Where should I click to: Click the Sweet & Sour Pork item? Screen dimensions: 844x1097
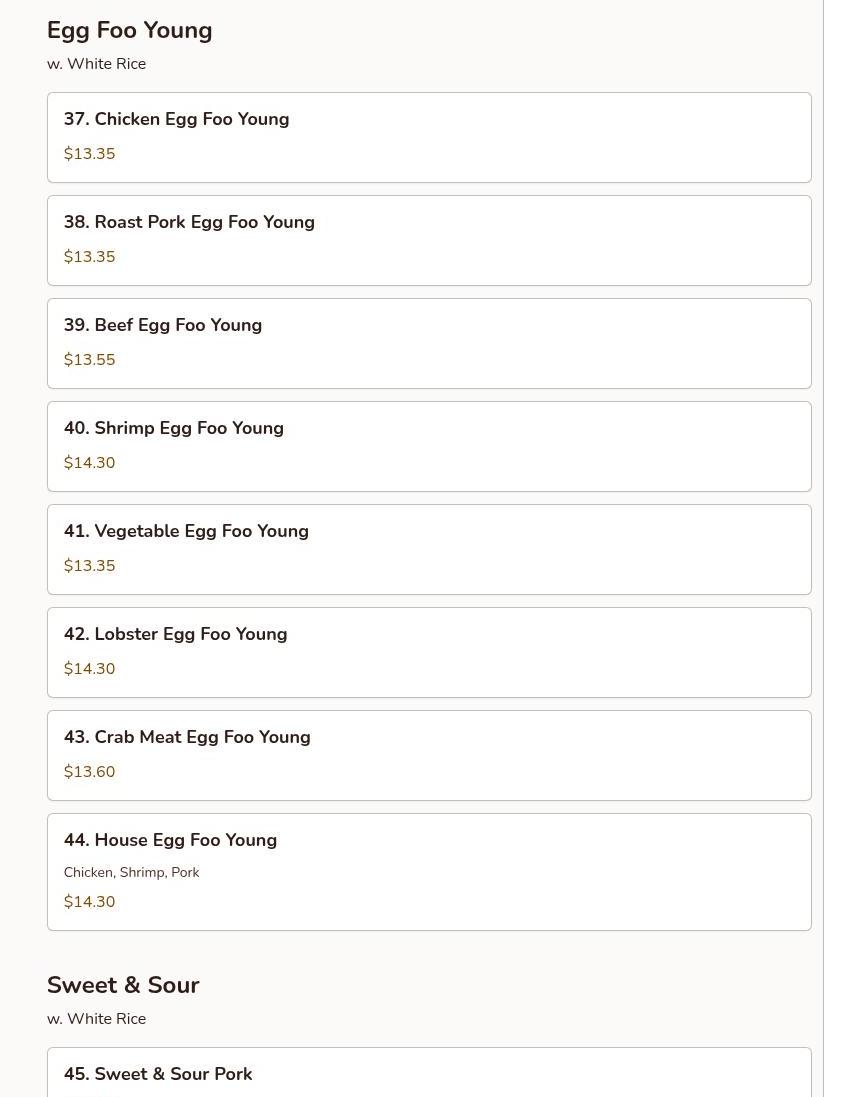[x=158, y=1074]
